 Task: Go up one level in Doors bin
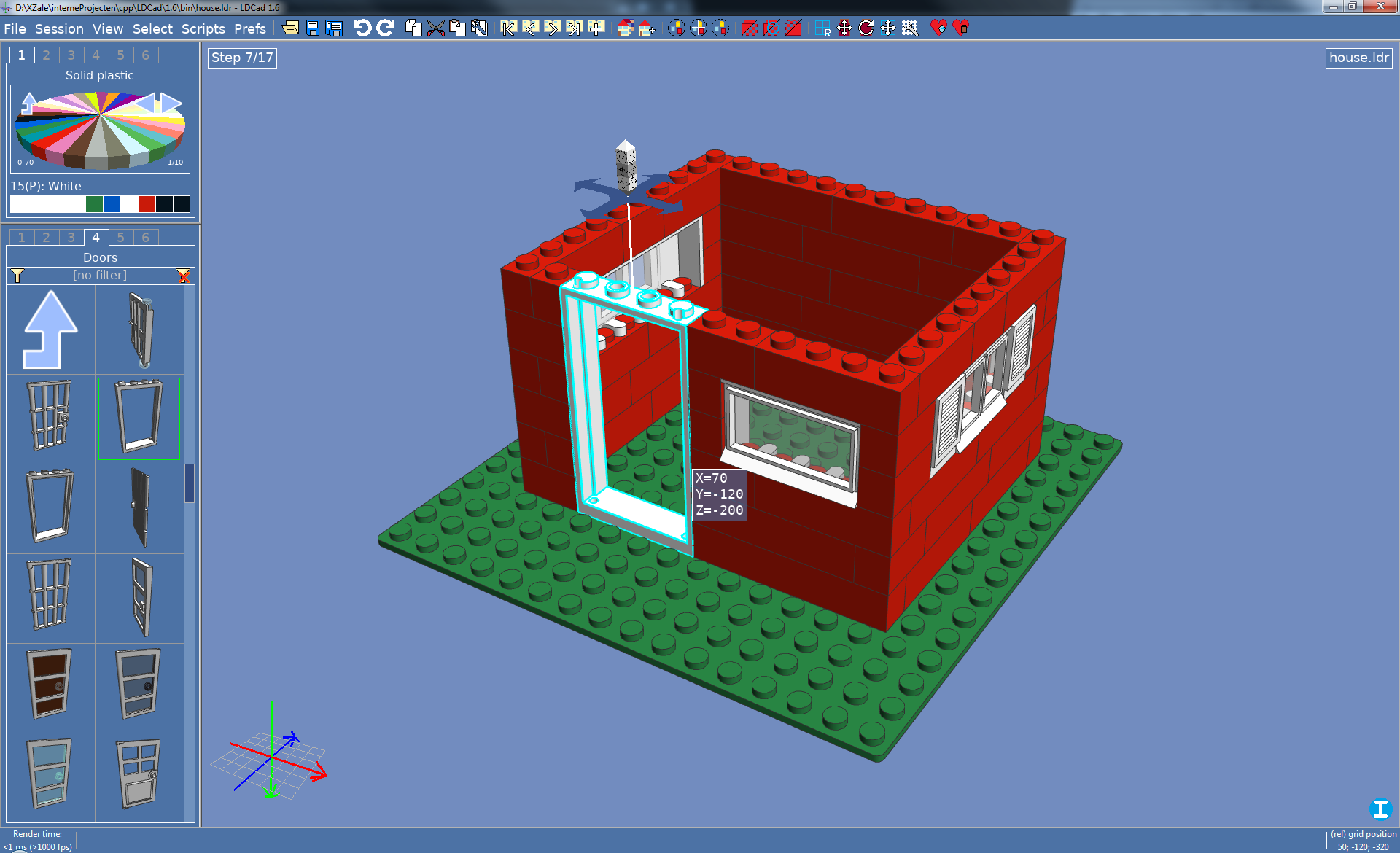coord(50,330)
